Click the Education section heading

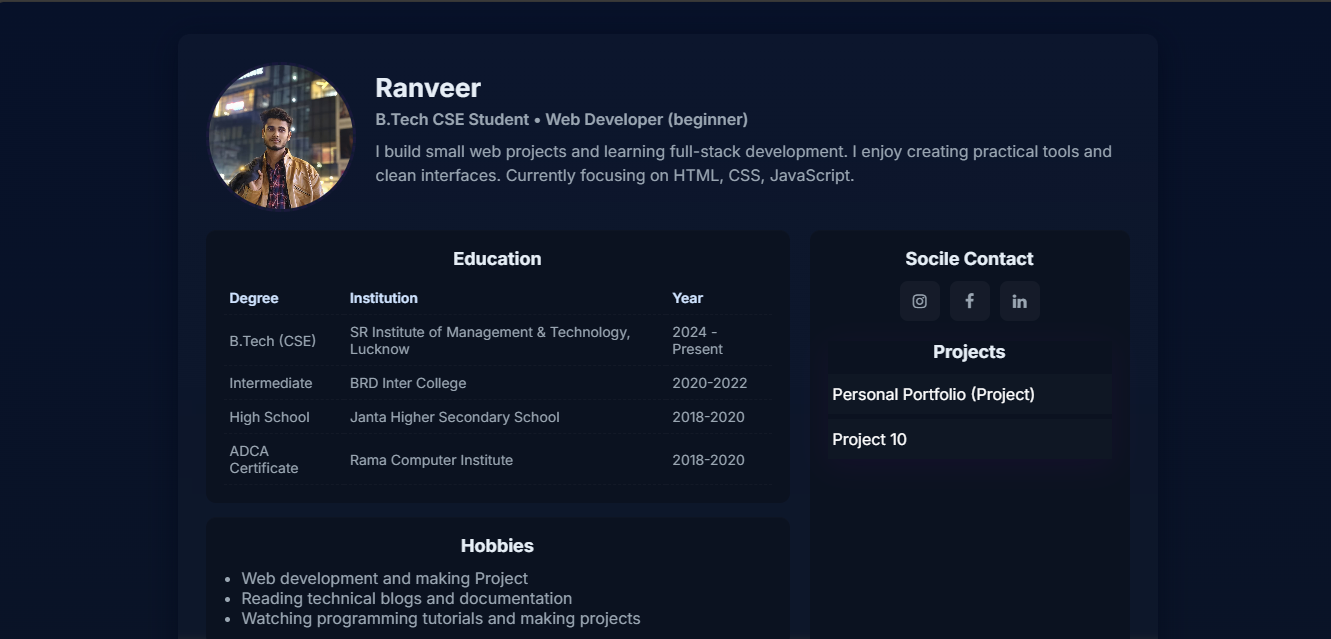497,259
